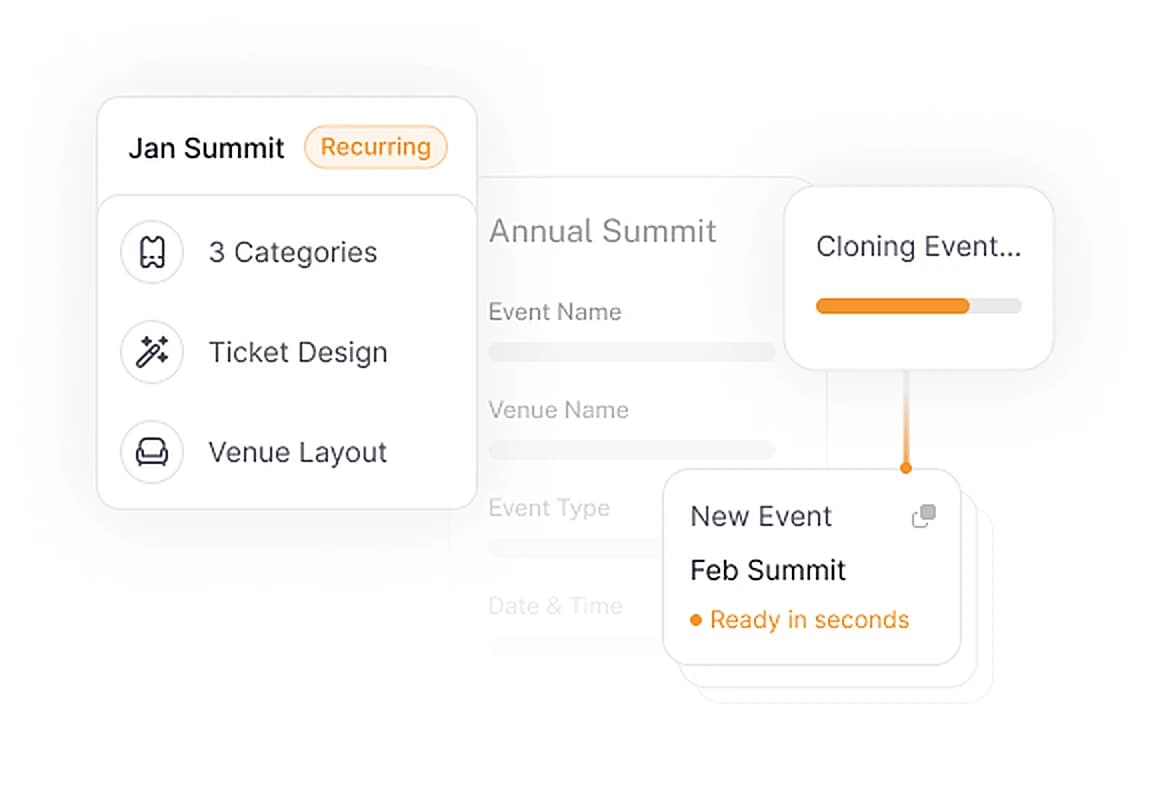Click the Cloning Event progress bar
The width and height of the screenshot is (1152, 798).
918,306
